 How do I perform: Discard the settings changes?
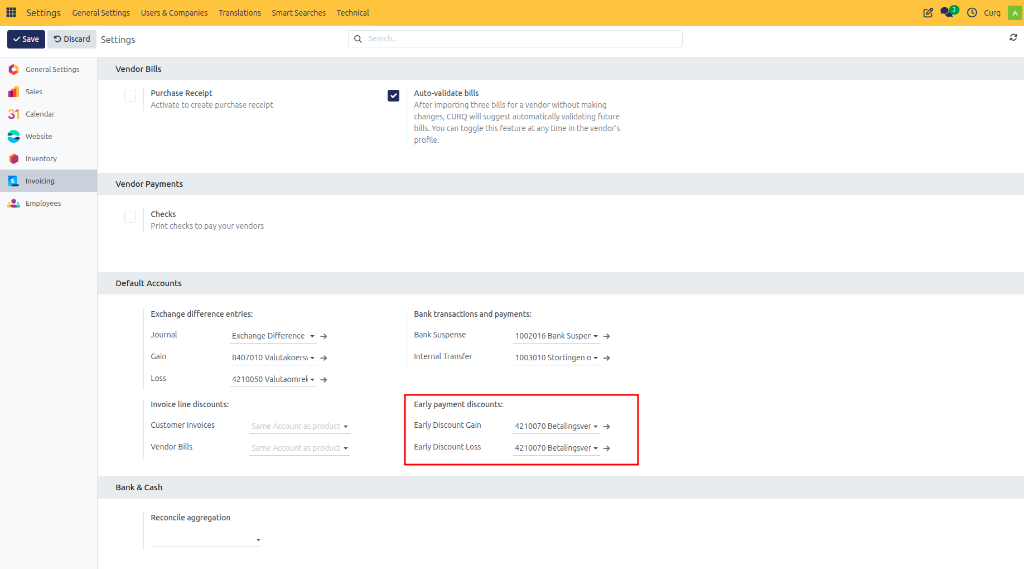[72, 39]
